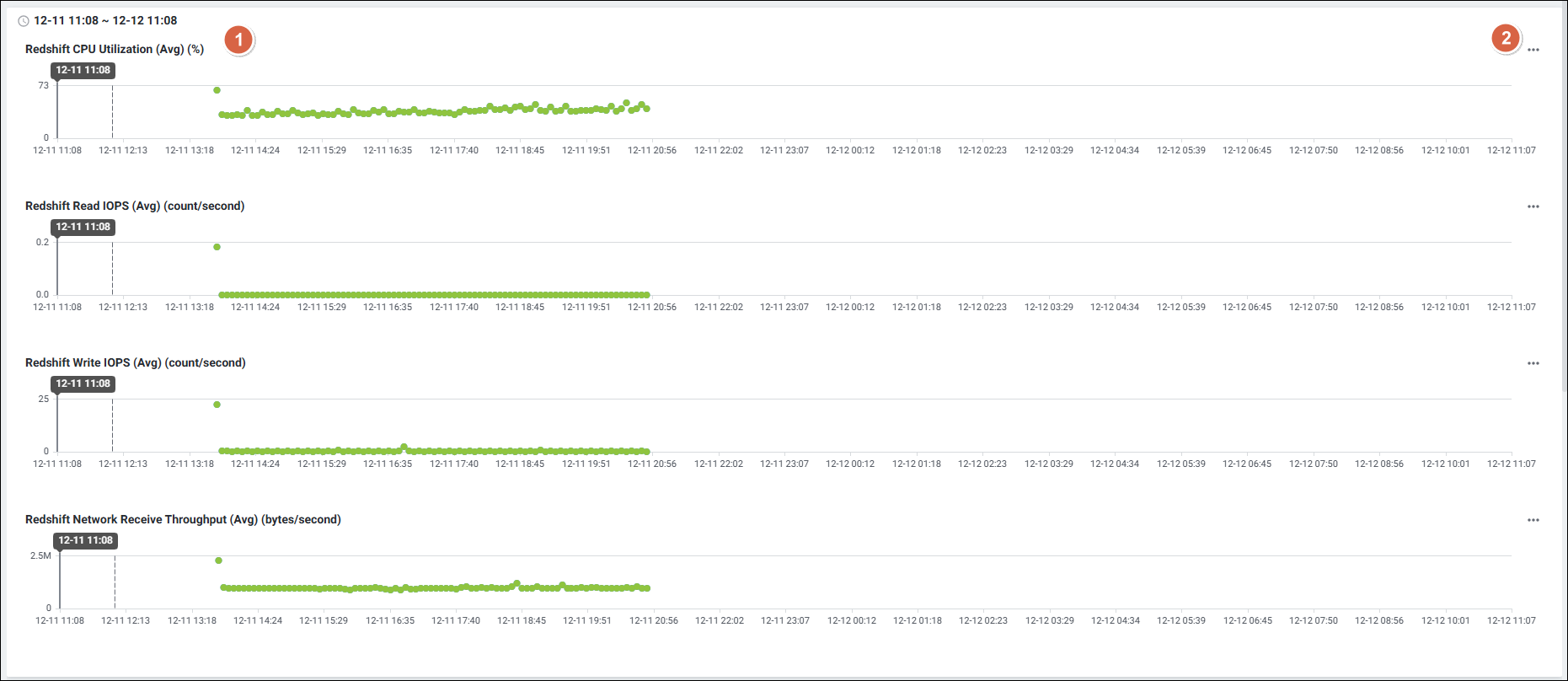Click the 12-11 11:08 tooltip on CPU Utilization chart
This screenshot has width=1568, height=681.
83,70
